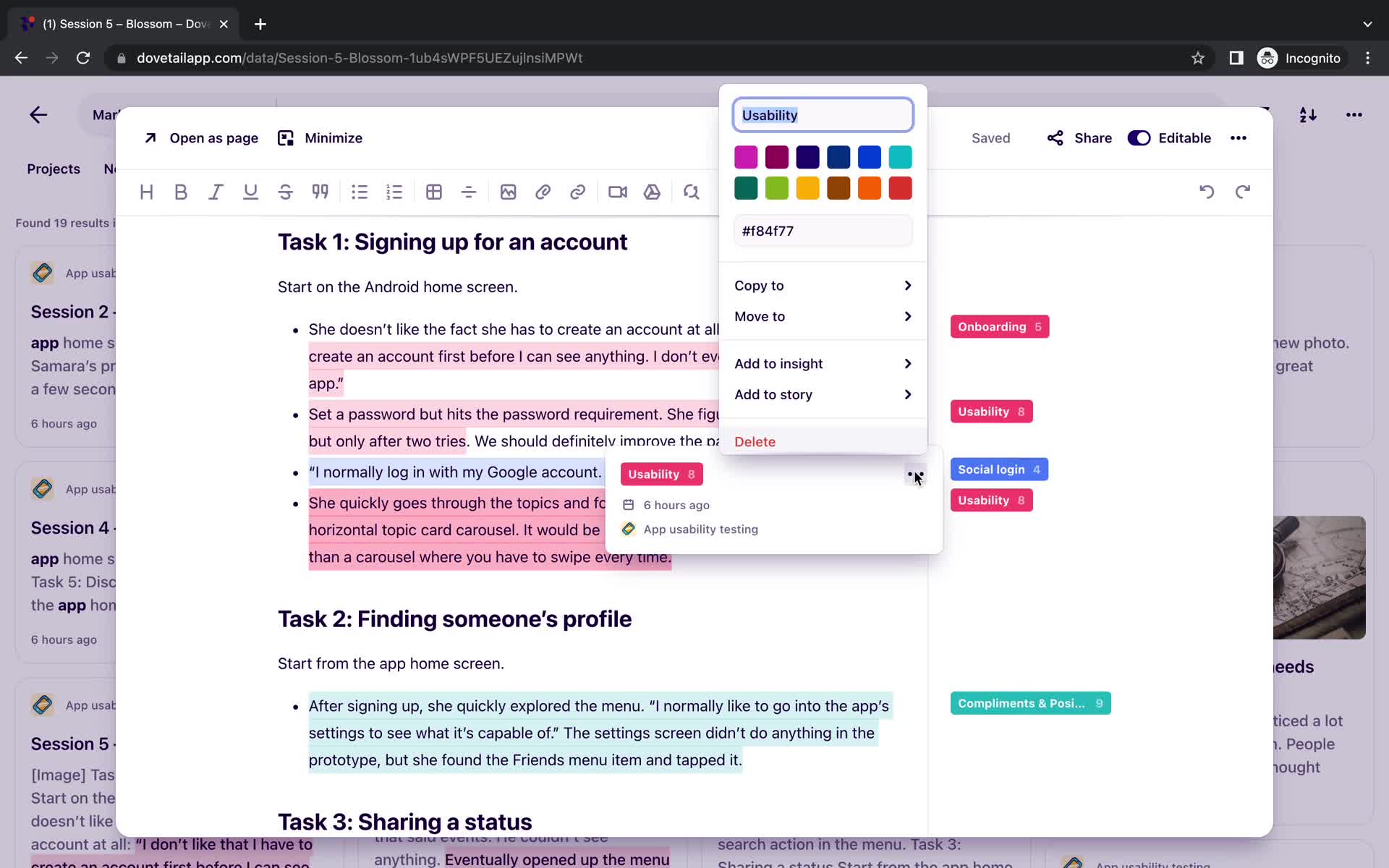Select the strikethrough formatting tool

pyautogui.click(x=285, y=192)
